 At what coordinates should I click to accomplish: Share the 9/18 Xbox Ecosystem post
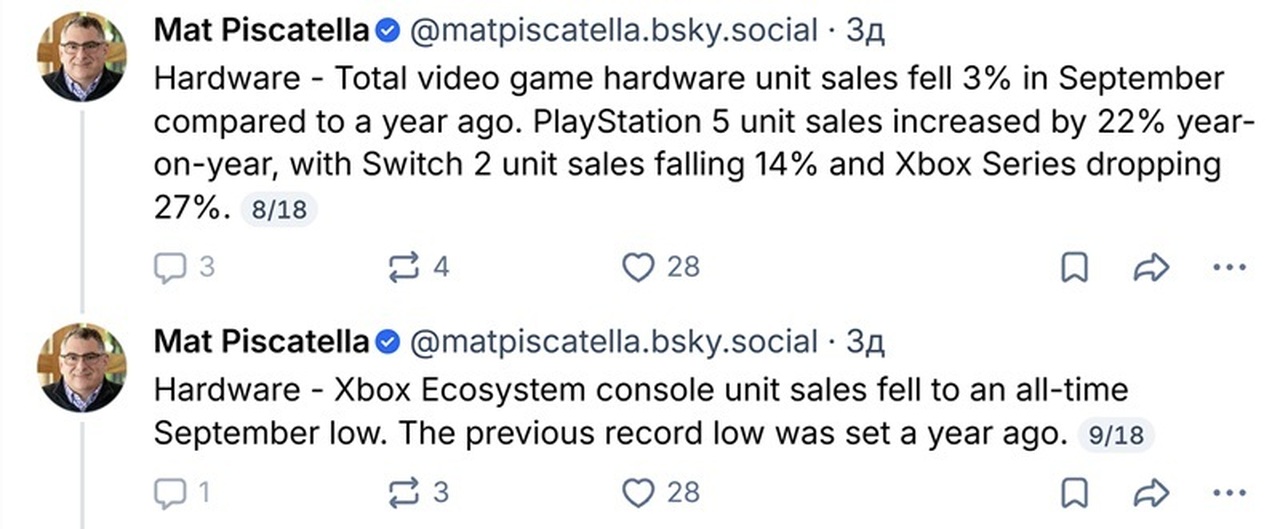1152,492
